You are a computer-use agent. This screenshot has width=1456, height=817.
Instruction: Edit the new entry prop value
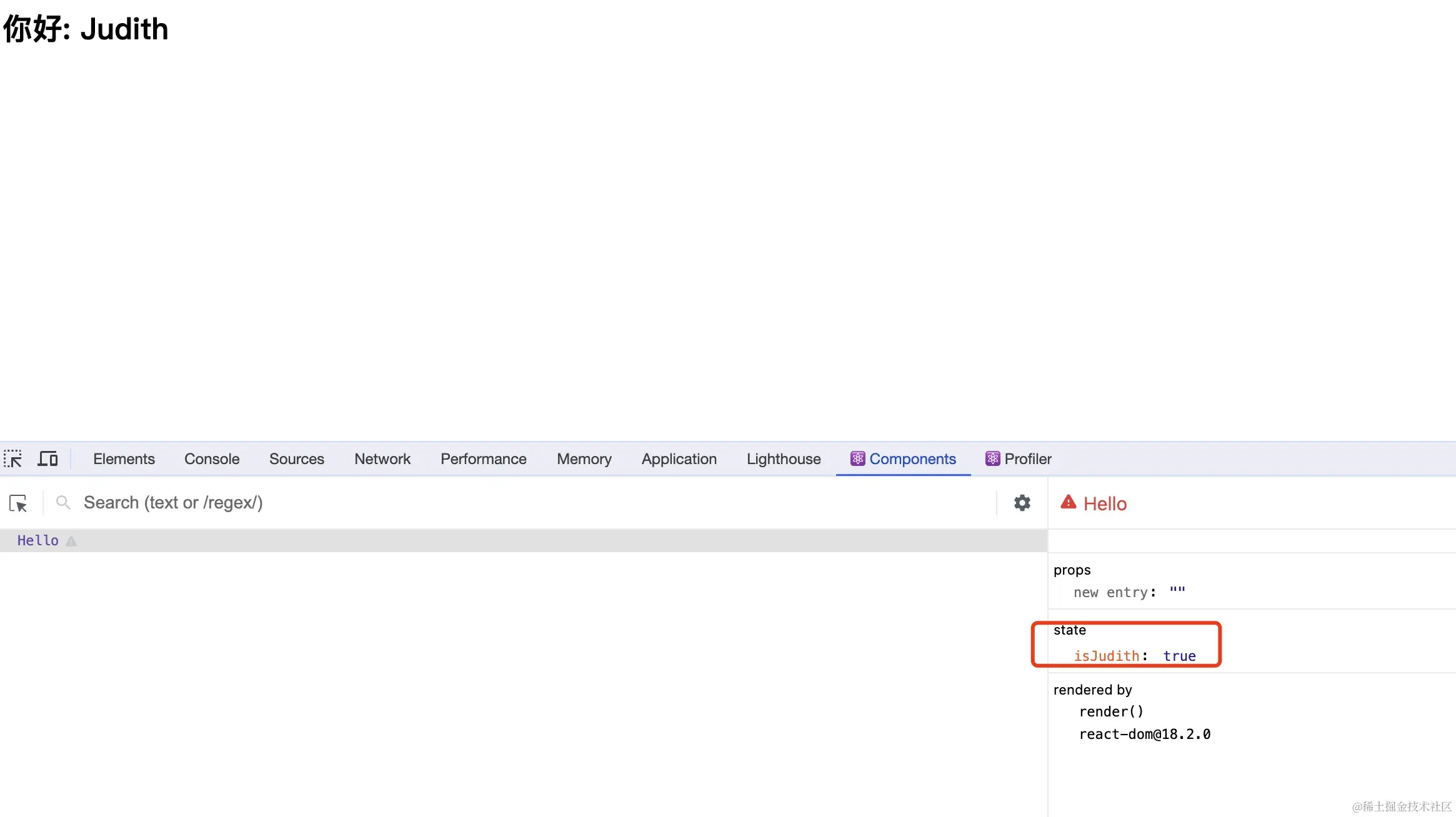1177,592
